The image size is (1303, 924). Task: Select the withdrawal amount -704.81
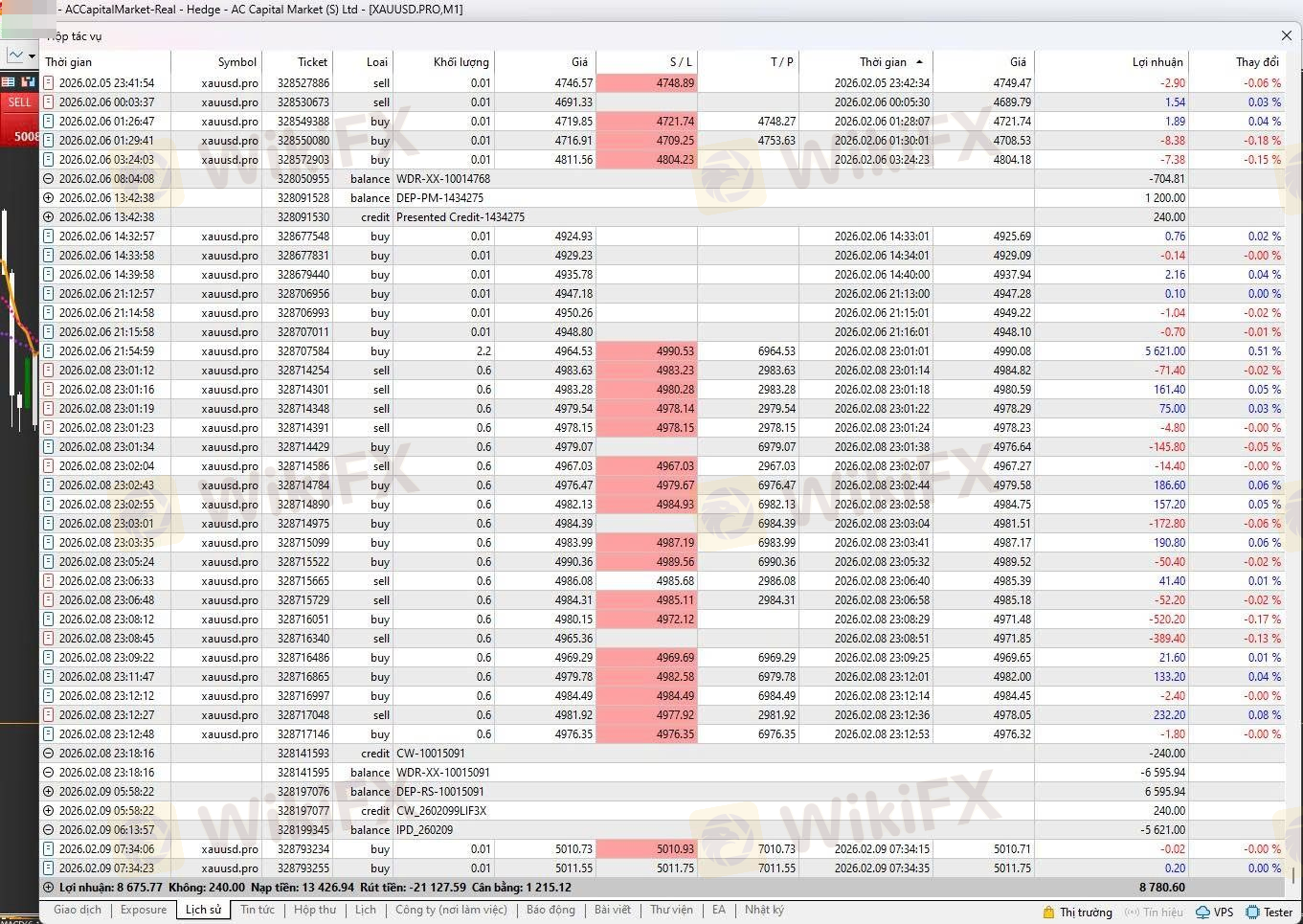click(x=1167, y=179)
